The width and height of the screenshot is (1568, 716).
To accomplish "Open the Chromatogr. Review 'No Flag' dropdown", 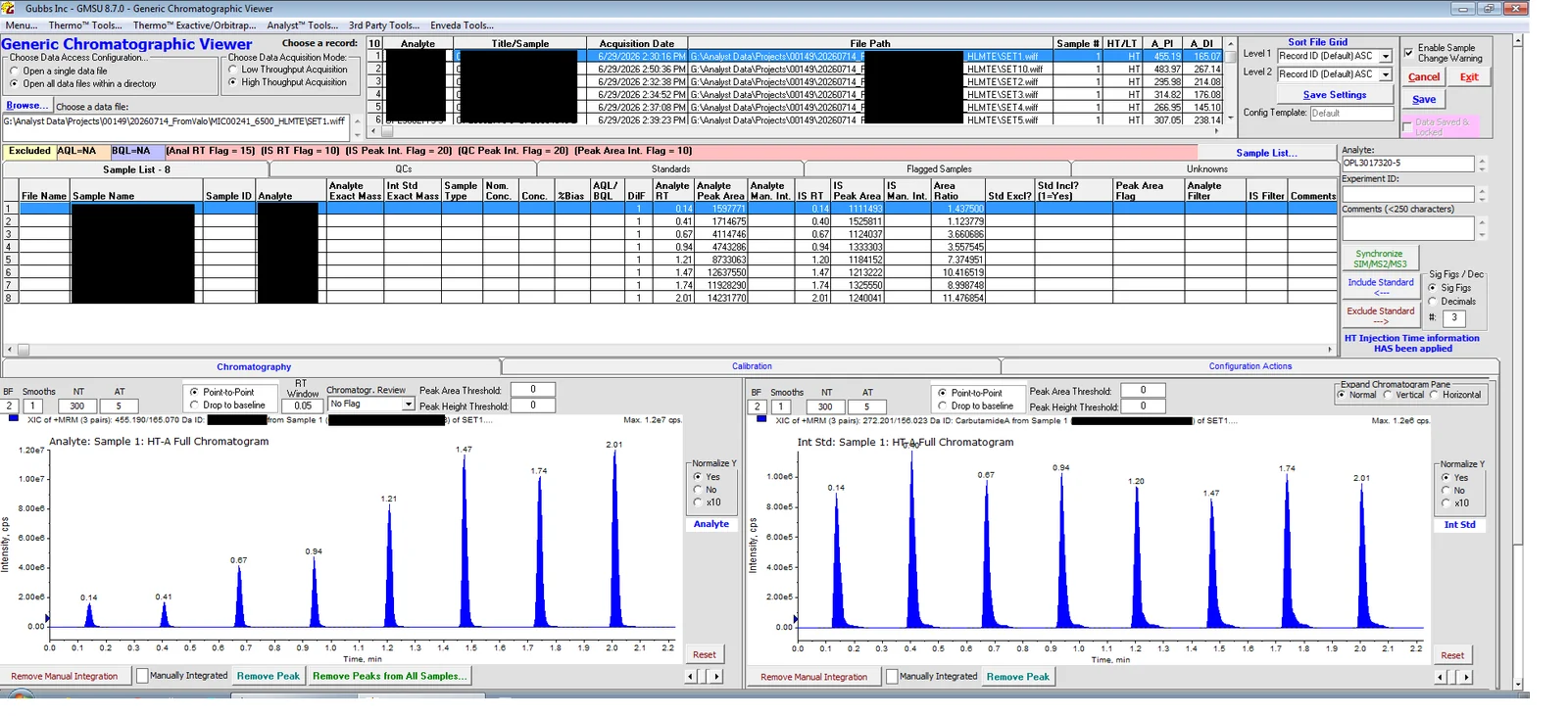I will click(x=408, y=405).
